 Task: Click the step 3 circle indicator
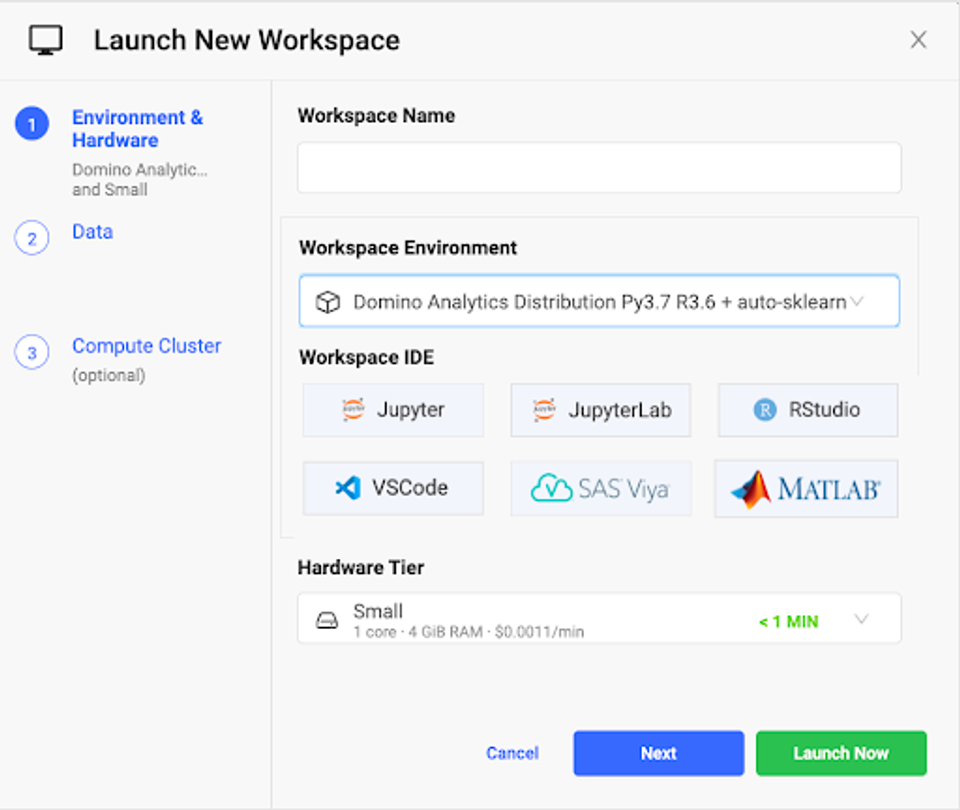32,352
